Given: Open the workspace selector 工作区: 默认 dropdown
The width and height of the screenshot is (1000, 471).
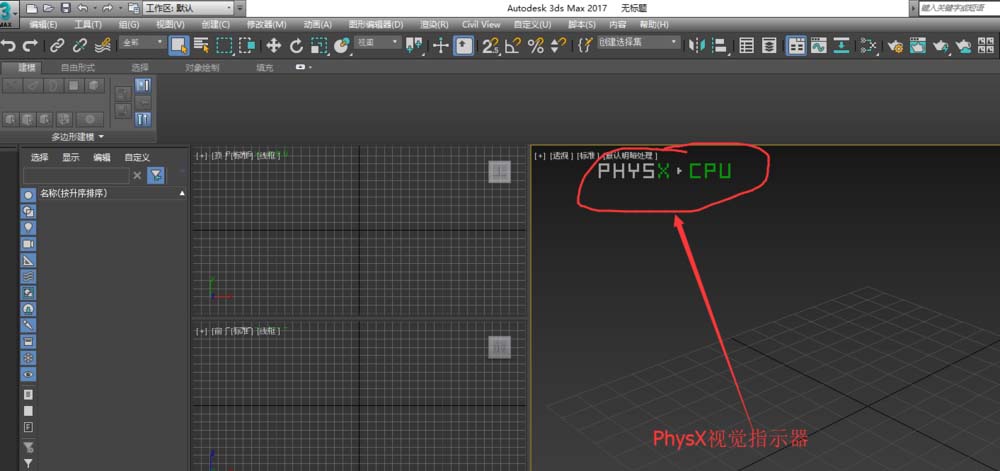Looking at the screenshot, I should [189, 8].
